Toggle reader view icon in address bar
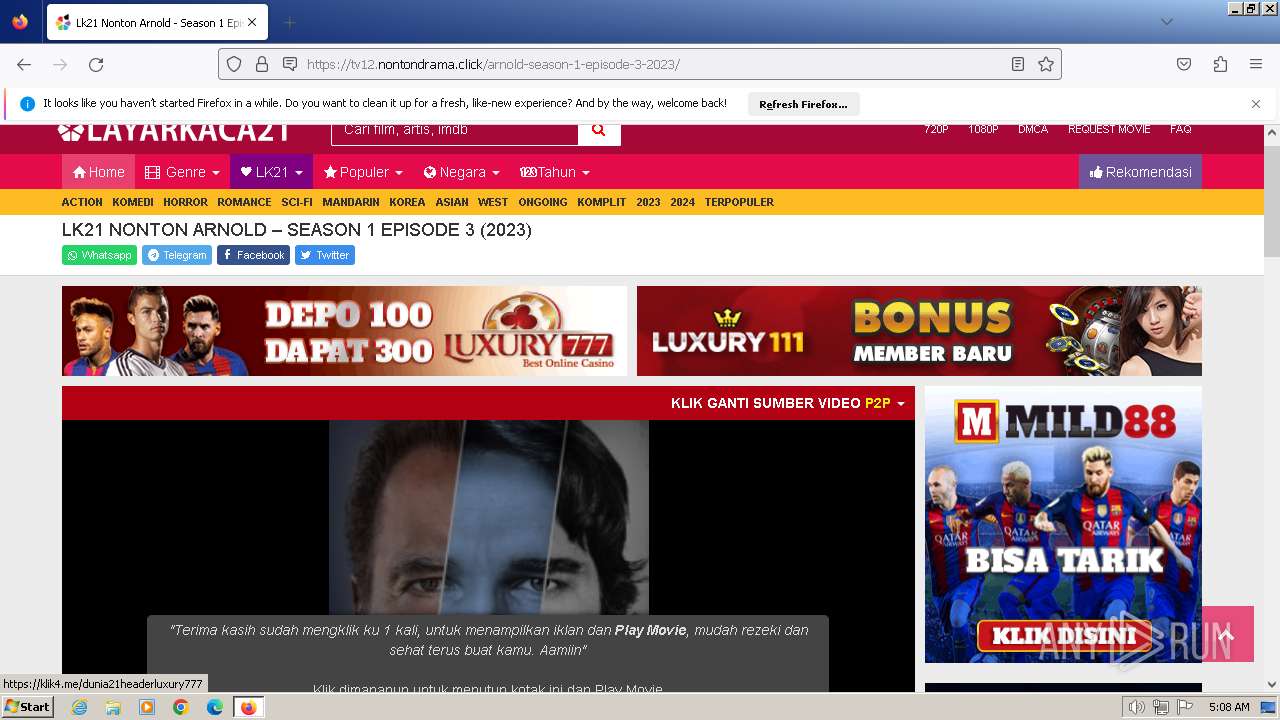The height and width of the screenshot is (720, 1280). tap(1018, 64)
